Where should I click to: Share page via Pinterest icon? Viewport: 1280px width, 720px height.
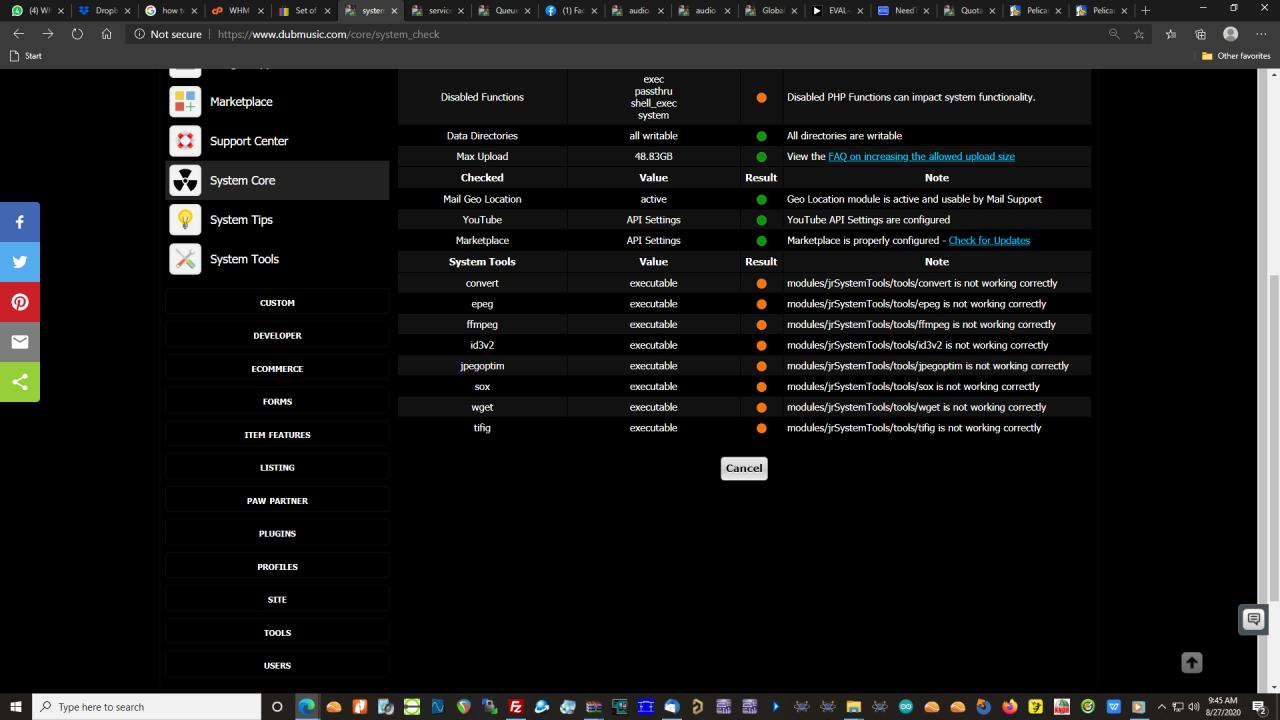click(20, 302)
